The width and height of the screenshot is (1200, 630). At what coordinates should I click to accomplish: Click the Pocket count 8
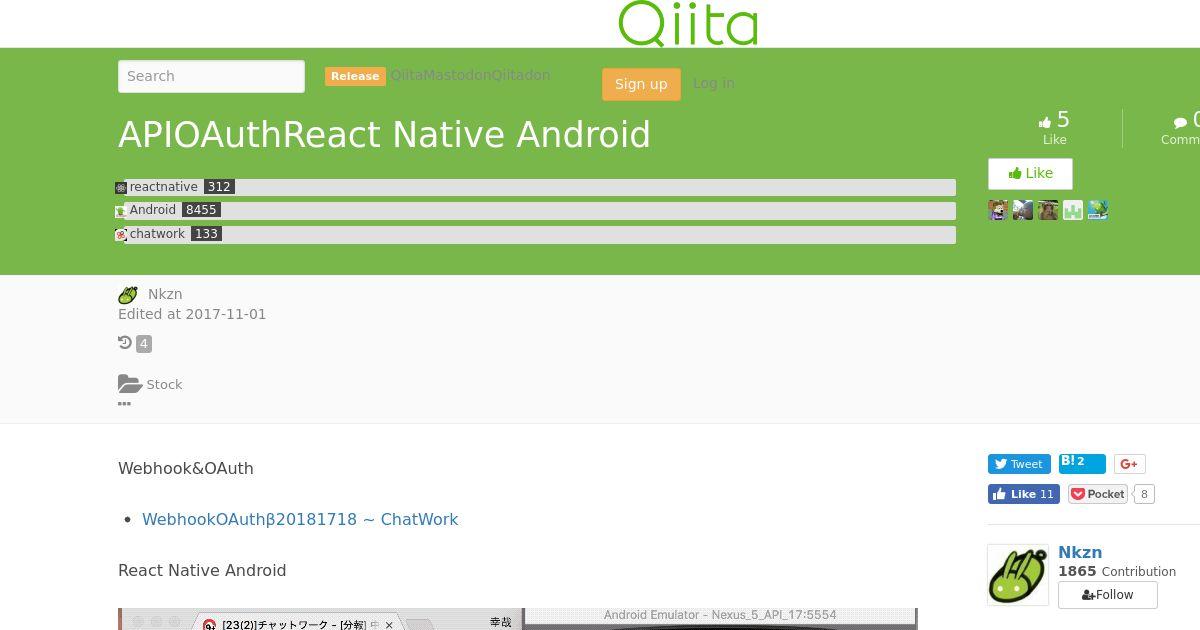pos(1144,494)
